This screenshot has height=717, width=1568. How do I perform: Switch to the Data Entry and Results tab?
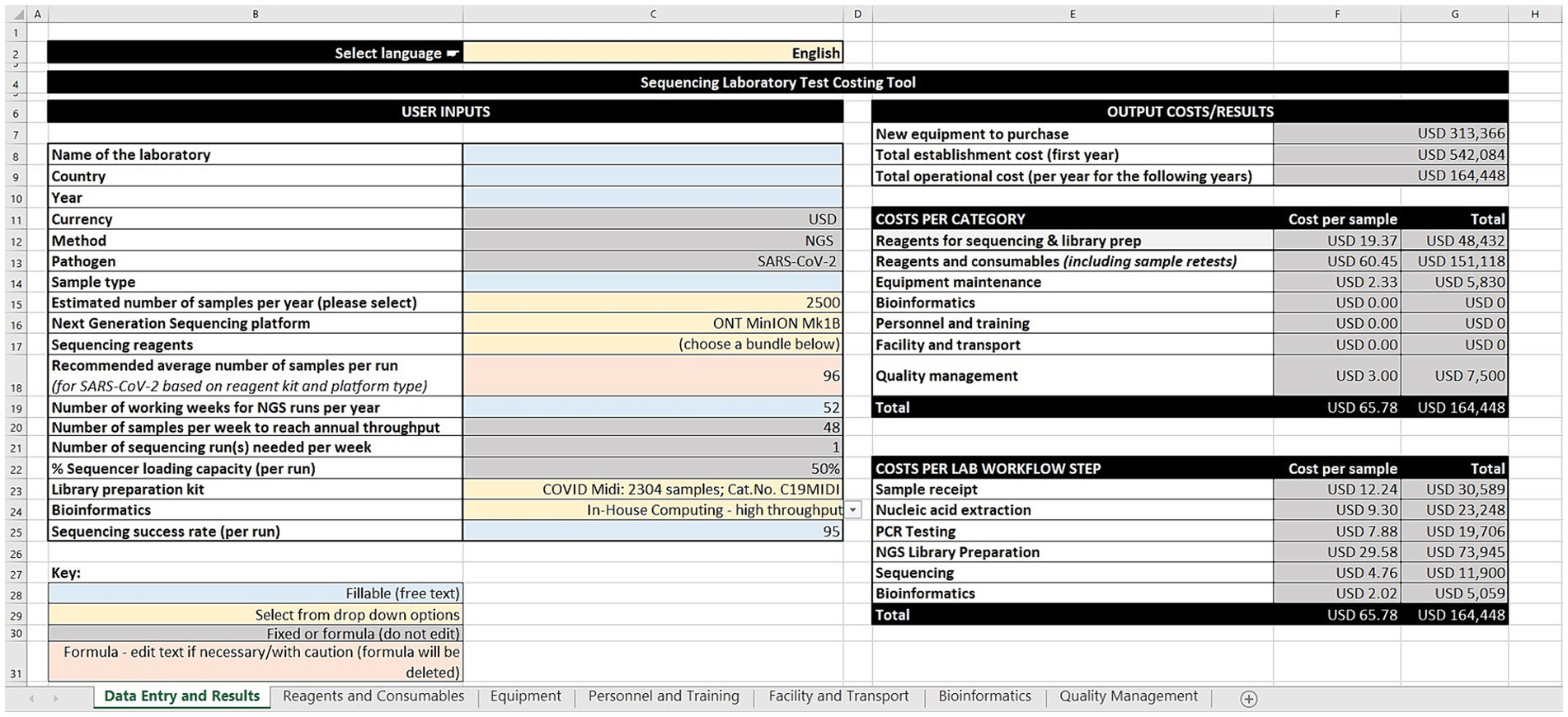(x=182, y=696)
